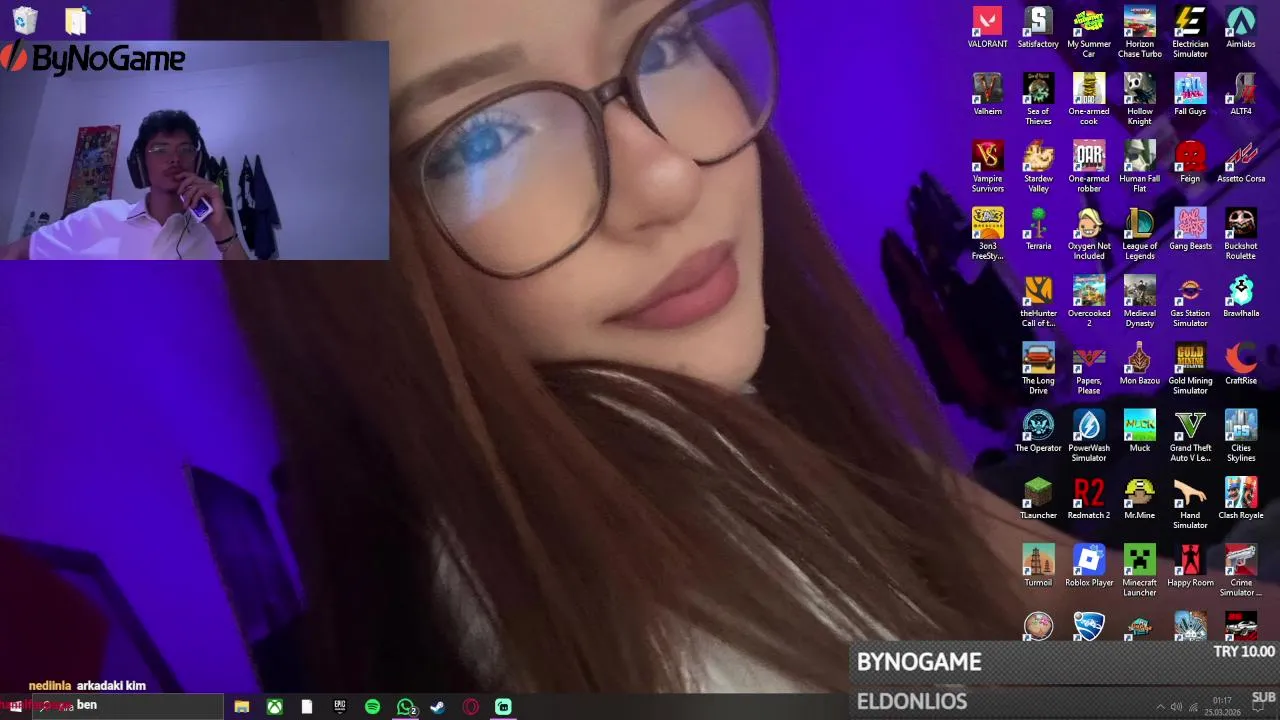Open WhatsApp from the taskbar
Viewport: 1280px width, 720px height.
pos(405,707)
